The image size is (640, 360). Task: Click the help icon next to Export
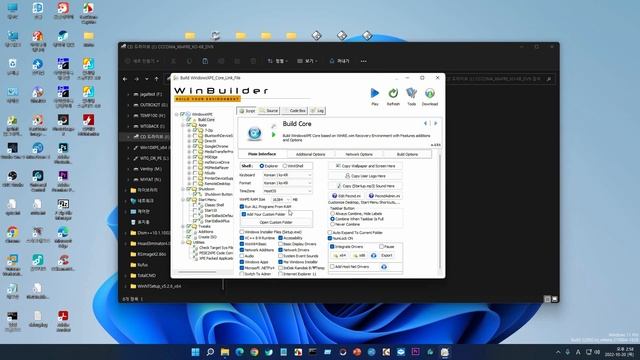[373, 256]
